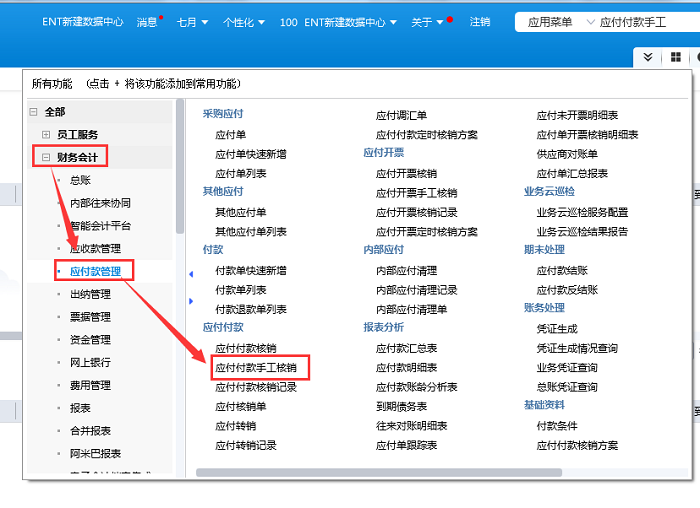Open the 应用菜单 dropdown
The width and height of the screenshot is (700, 508).
coord(558,22)
